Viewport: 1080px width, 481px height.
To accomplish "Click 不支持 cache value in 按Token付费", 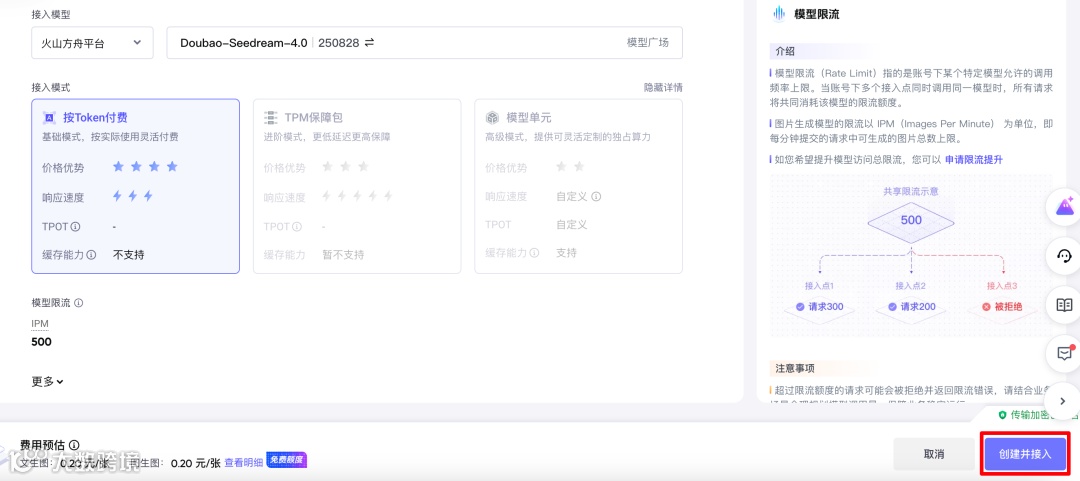I will click(x=129, y=254).
